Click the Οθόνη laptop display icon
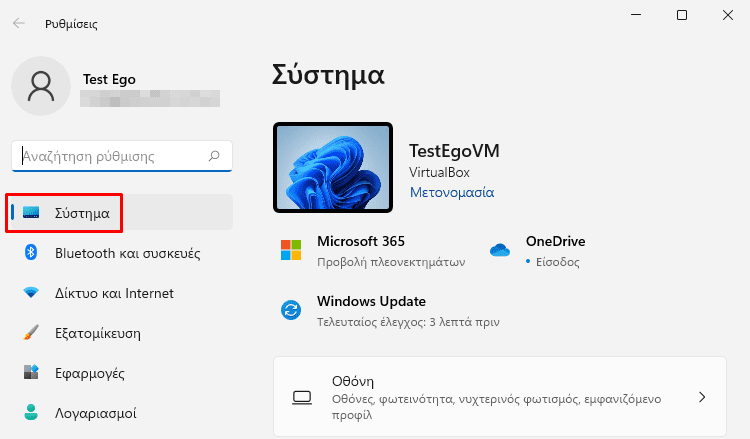This screenshot has height=439, width=750. pyautogui.click(x=302, y=397)
